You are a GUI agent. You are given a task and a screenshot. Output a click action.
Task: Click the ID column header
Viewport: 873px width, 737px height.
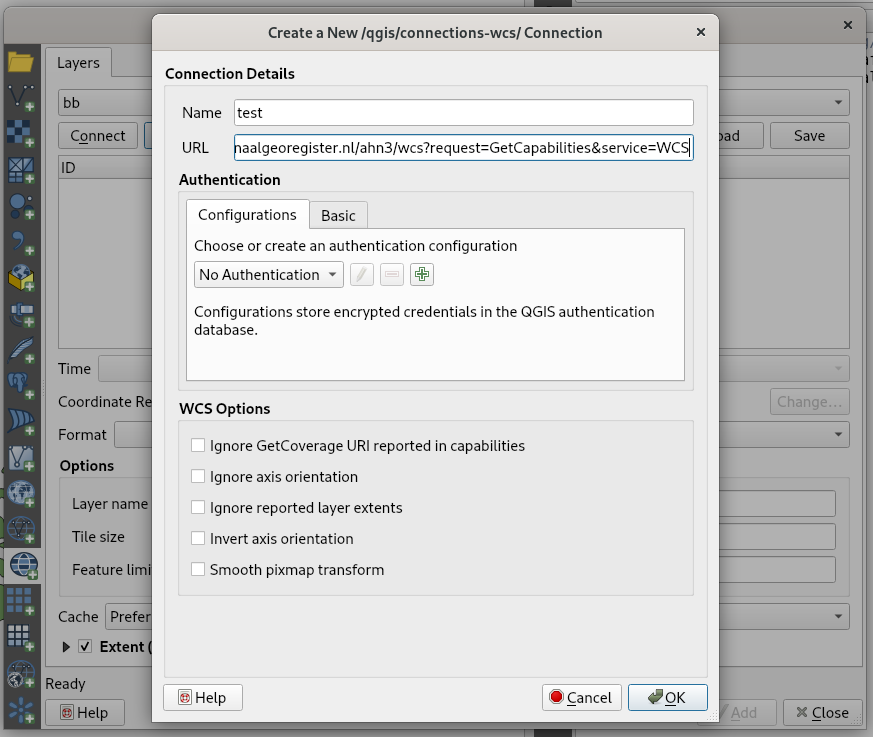(105, 168)
